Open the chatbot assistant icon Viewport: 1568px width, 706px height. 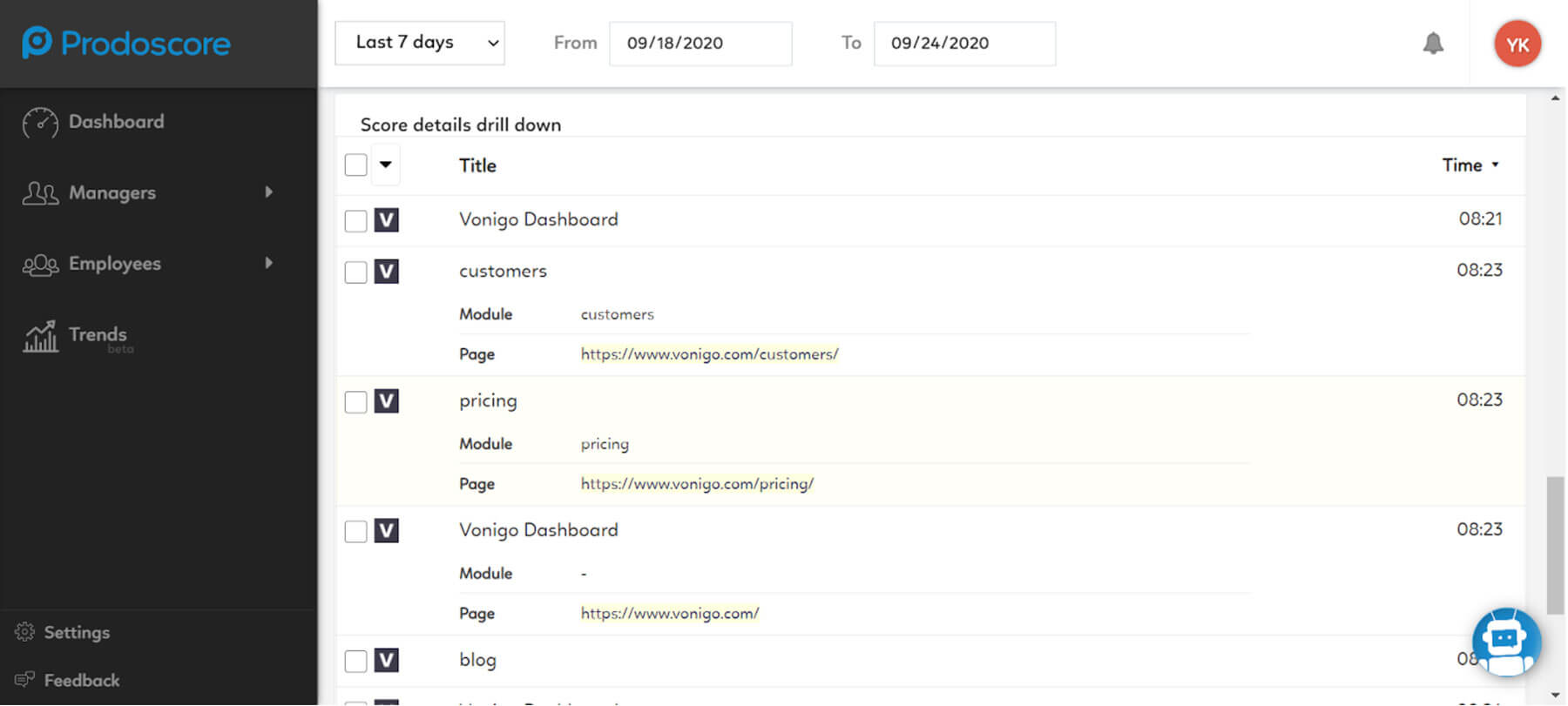(1506, 642)
